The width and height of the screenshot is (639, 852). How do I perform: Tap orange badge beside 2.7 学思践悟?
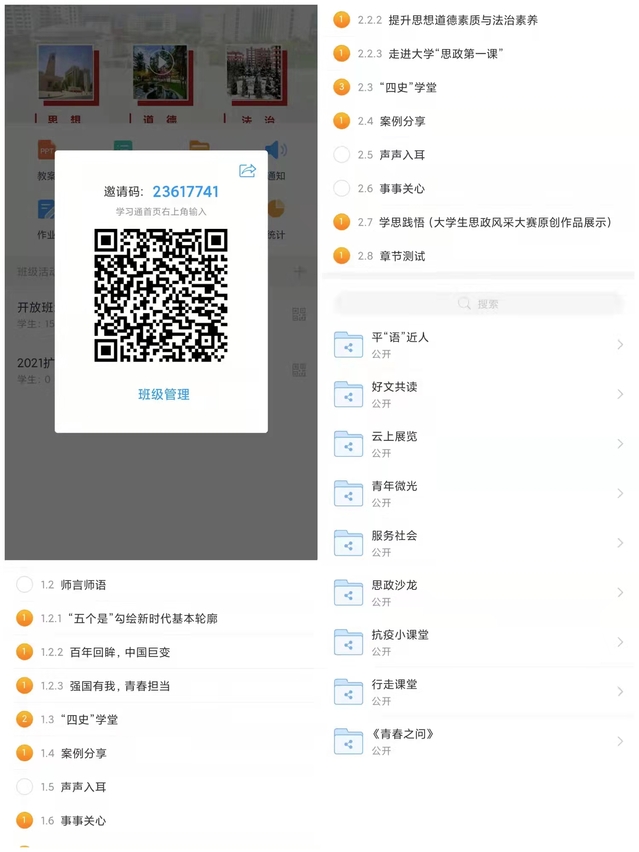341,222
